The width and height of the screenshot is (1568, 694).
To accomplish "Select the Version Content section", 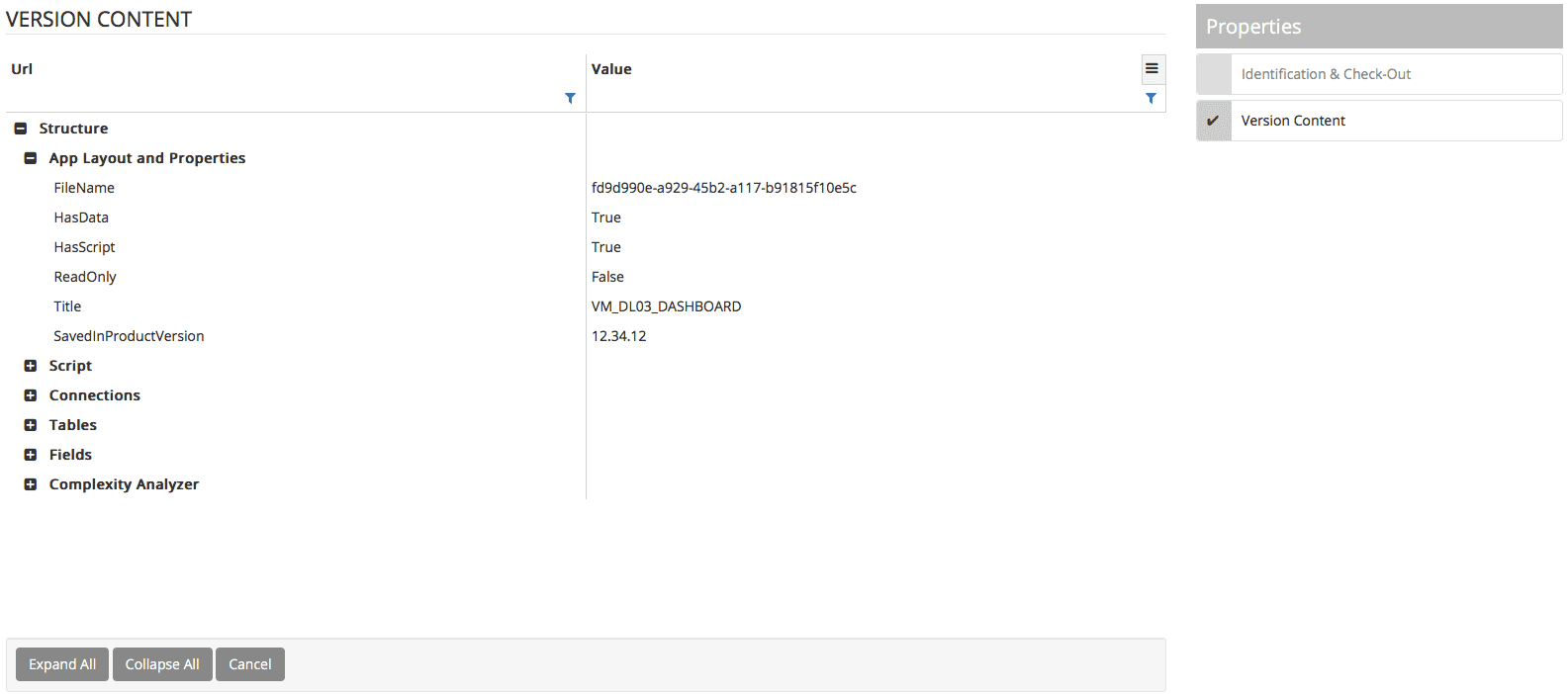I will [1293, 121].
